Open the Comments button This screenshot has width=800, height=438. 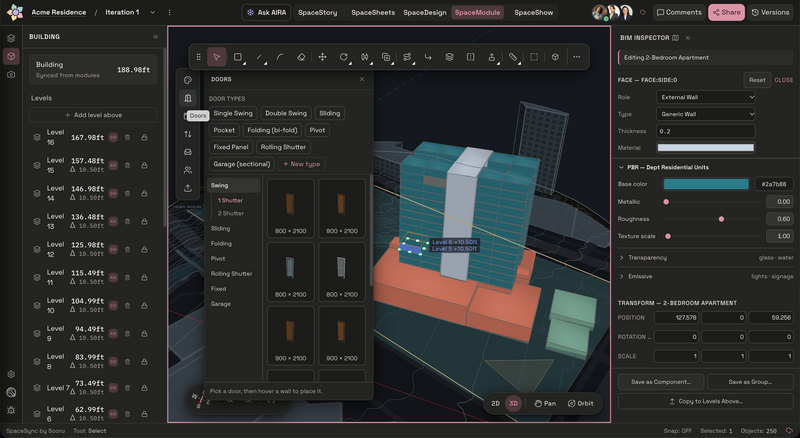click(679, 12)
